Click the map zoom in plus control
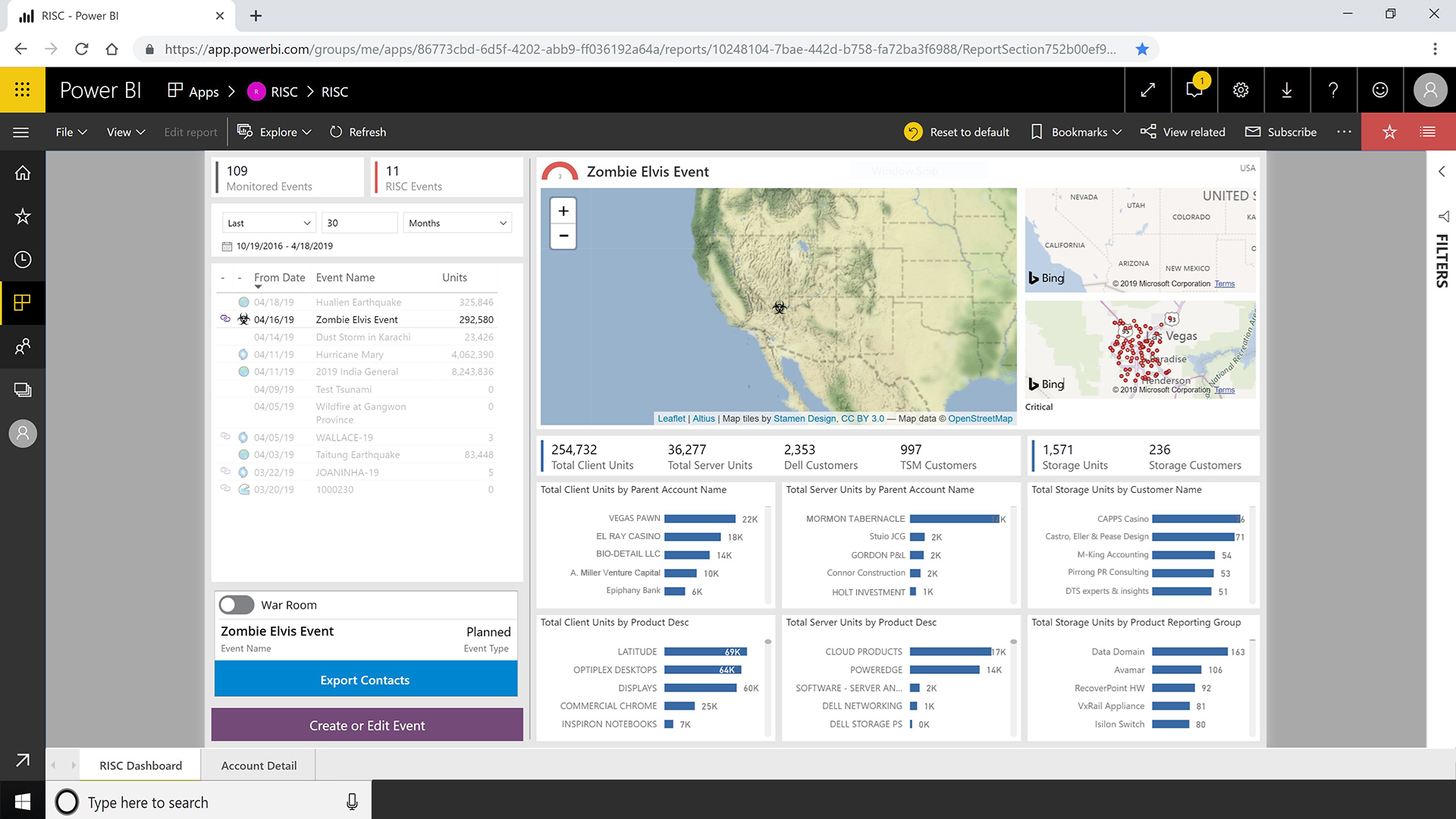The height and width of the screenshot is (819, 1456). tap(563, 212)
